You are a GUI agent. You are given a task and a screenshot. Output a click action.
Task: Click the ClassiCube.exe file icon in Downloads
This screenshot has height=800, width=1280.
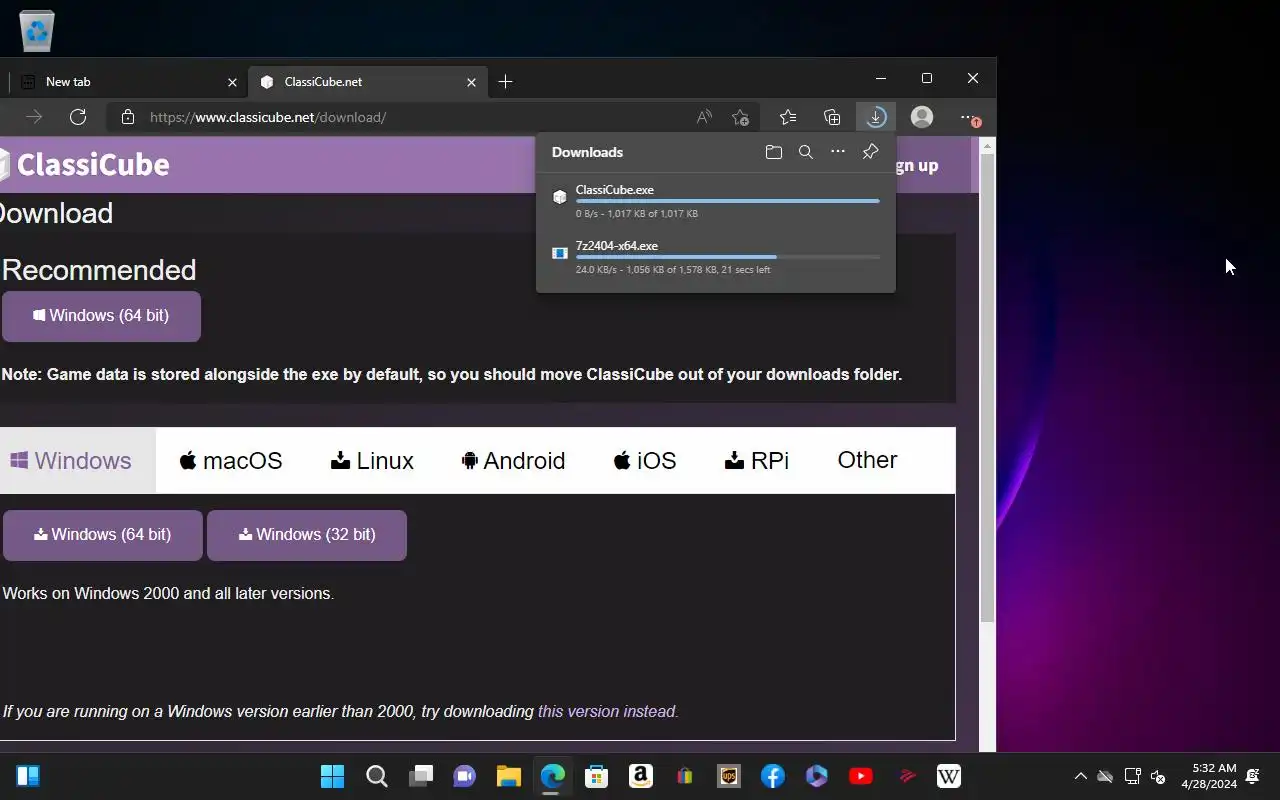pyautogui.click(x=560, y=197)
